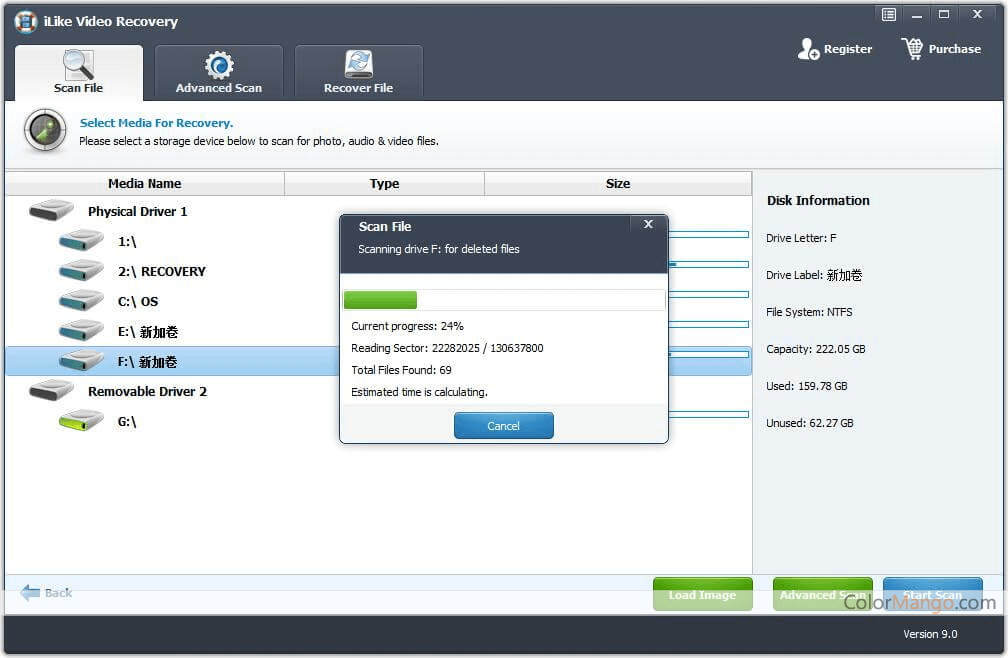Cancel the running scan

tap(503, 425)
